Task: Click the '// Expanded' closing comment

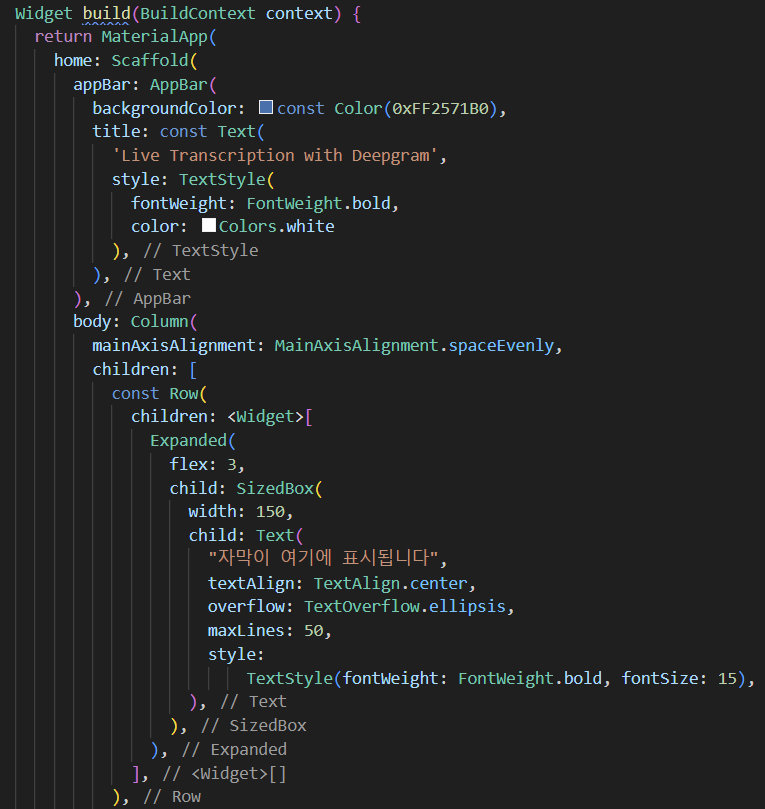Action: (234, 749)
